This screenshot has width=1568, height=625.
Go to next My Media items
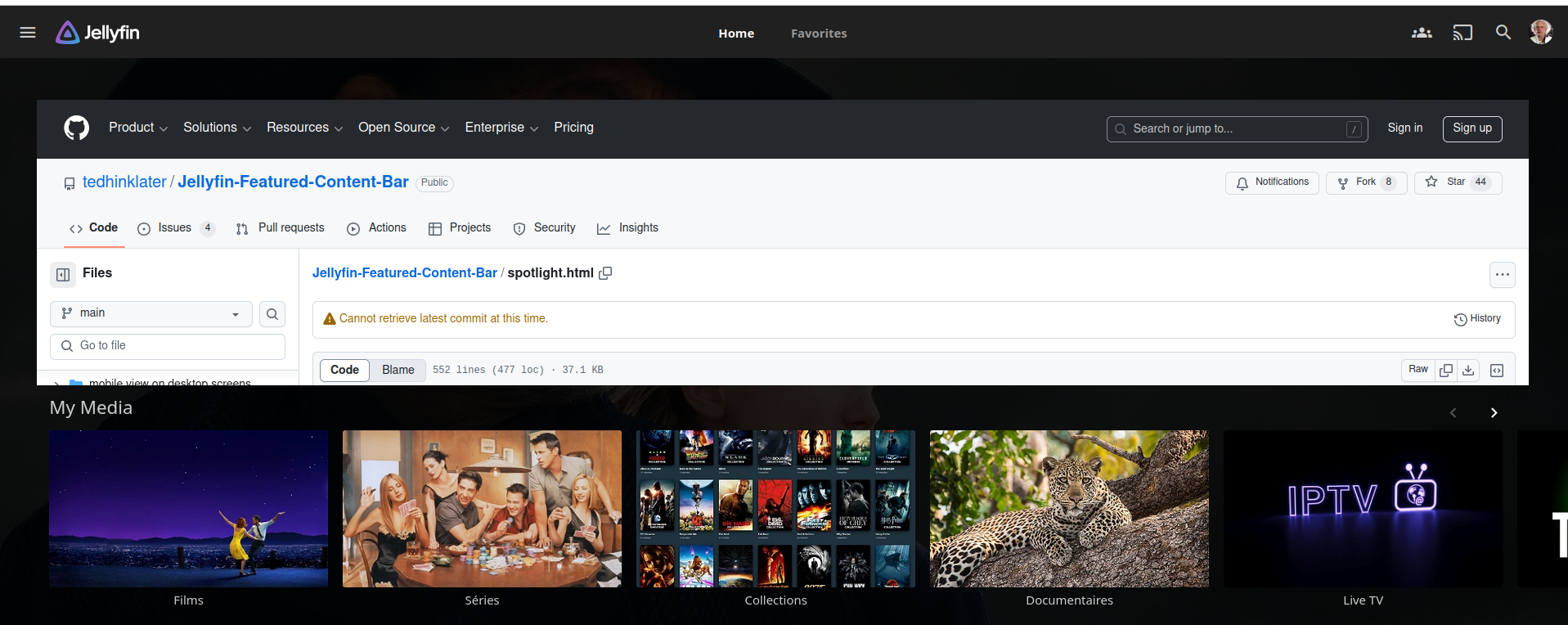(1494, 412)
